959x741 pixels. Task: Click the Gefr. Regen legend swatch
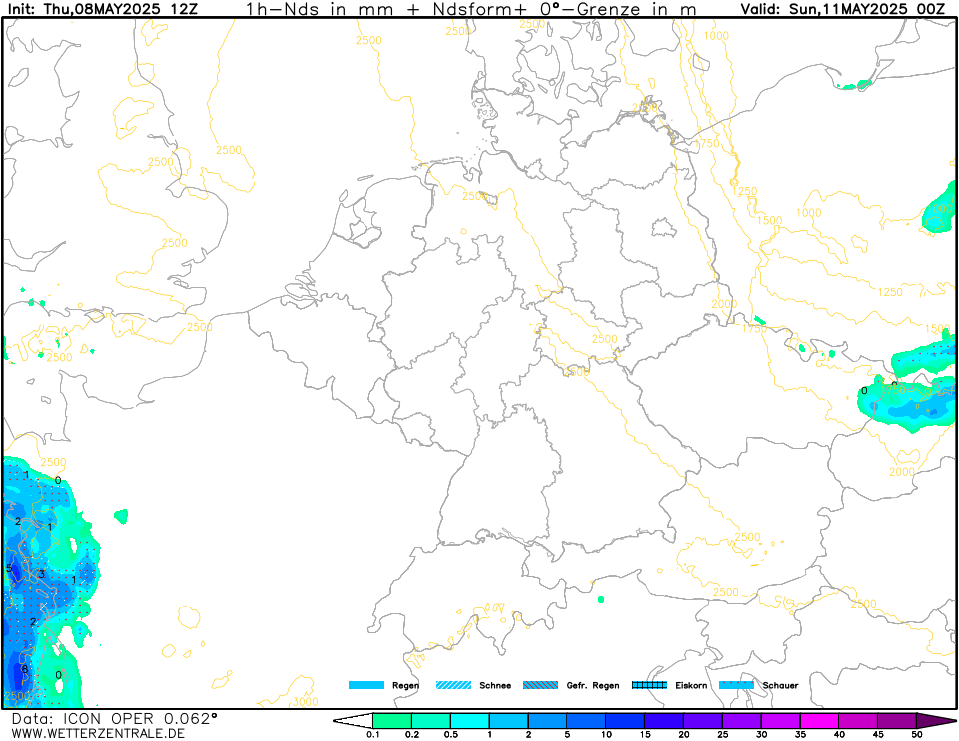click(x=541, y=685)
